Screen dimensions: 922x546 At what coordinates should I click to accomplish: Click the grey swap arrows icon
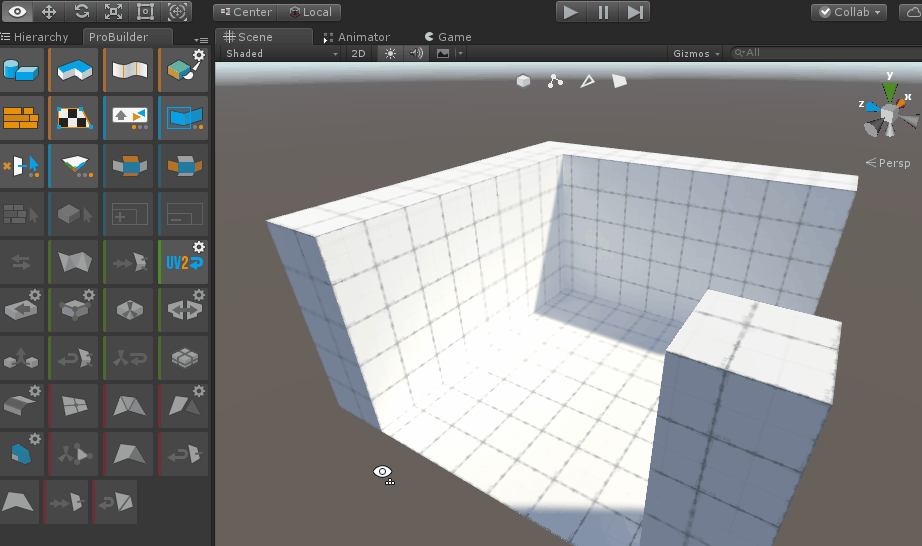click(x=22, y=262)
